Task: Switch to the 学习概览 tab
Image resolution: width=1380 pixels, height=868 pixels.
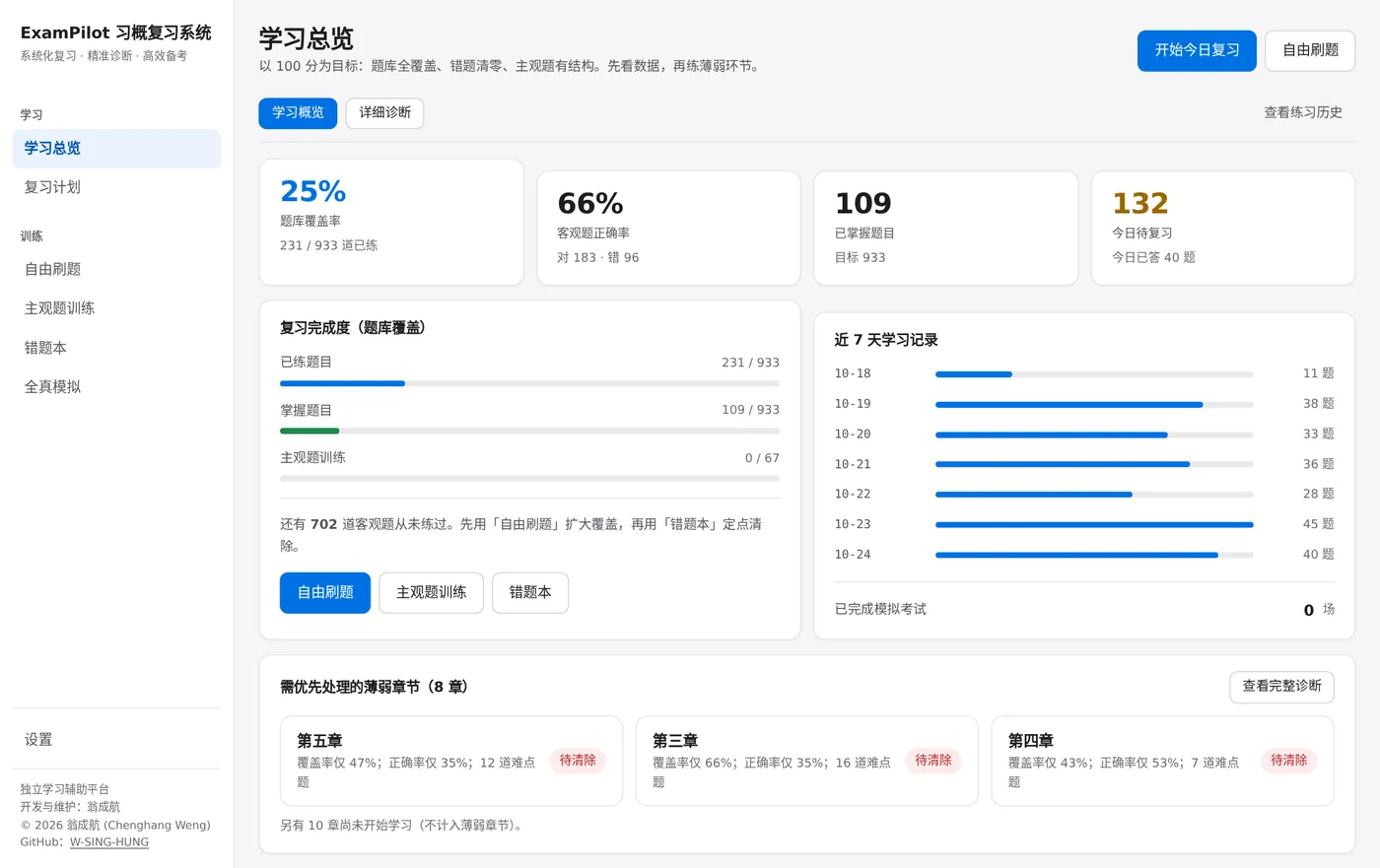Action: tap(298, 113)
